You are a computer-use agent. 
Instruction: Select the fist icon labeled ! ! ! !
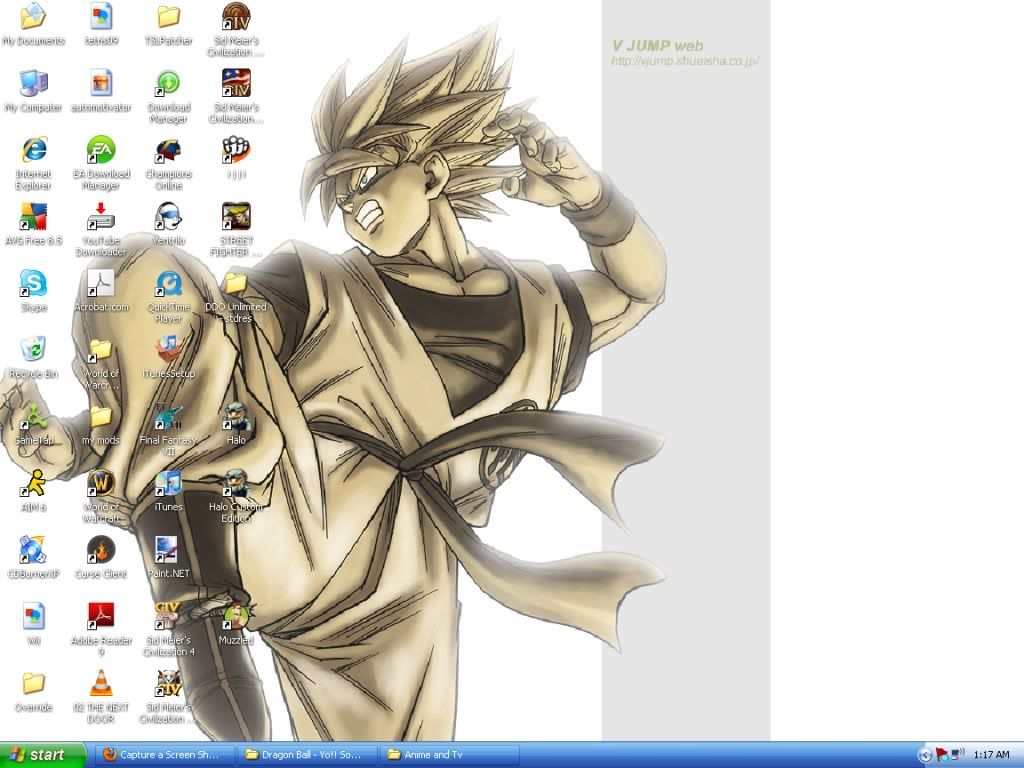click(236, 150)
